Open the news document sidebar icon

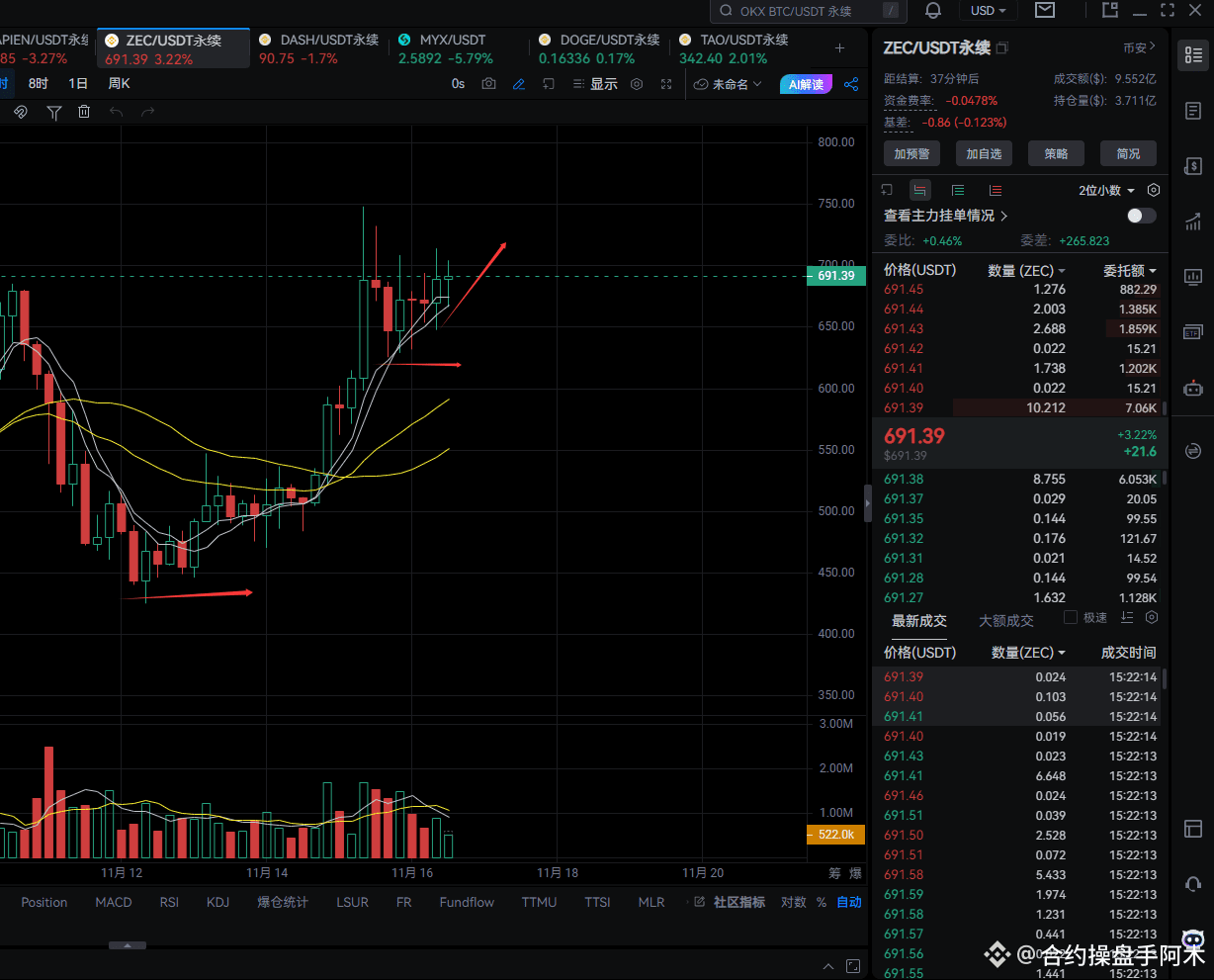(1193, 111)
